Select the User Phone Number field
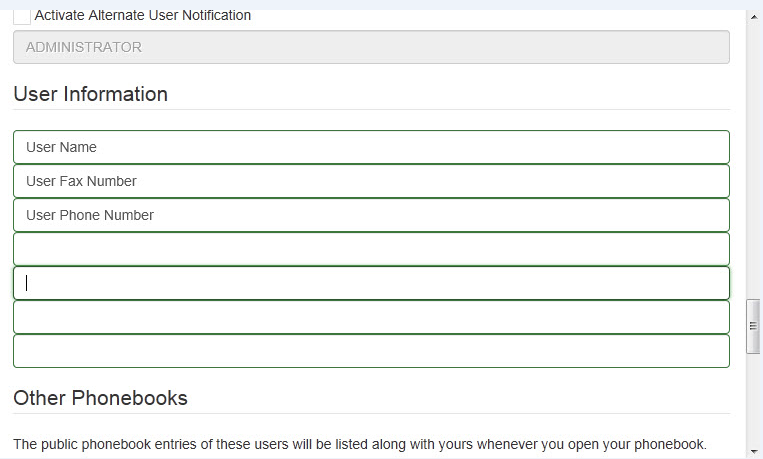The height and width of the screenshot is (459, 763). click(371, 215)
